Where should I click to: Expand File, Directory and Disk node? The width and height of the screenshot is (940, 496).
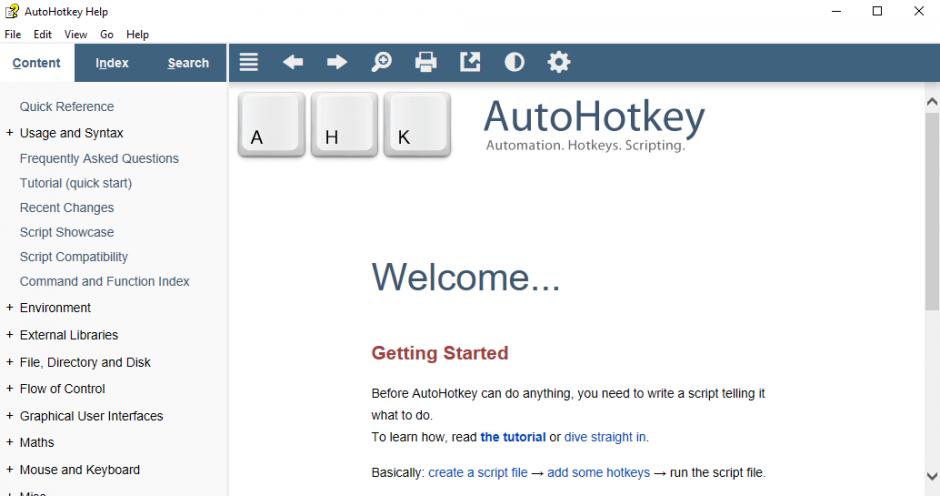click(x=10, y=362)
